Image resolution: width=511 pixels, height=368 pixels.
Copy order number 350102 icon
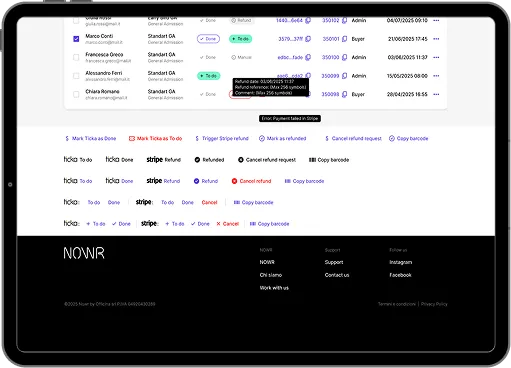click(x=345, y=20)
